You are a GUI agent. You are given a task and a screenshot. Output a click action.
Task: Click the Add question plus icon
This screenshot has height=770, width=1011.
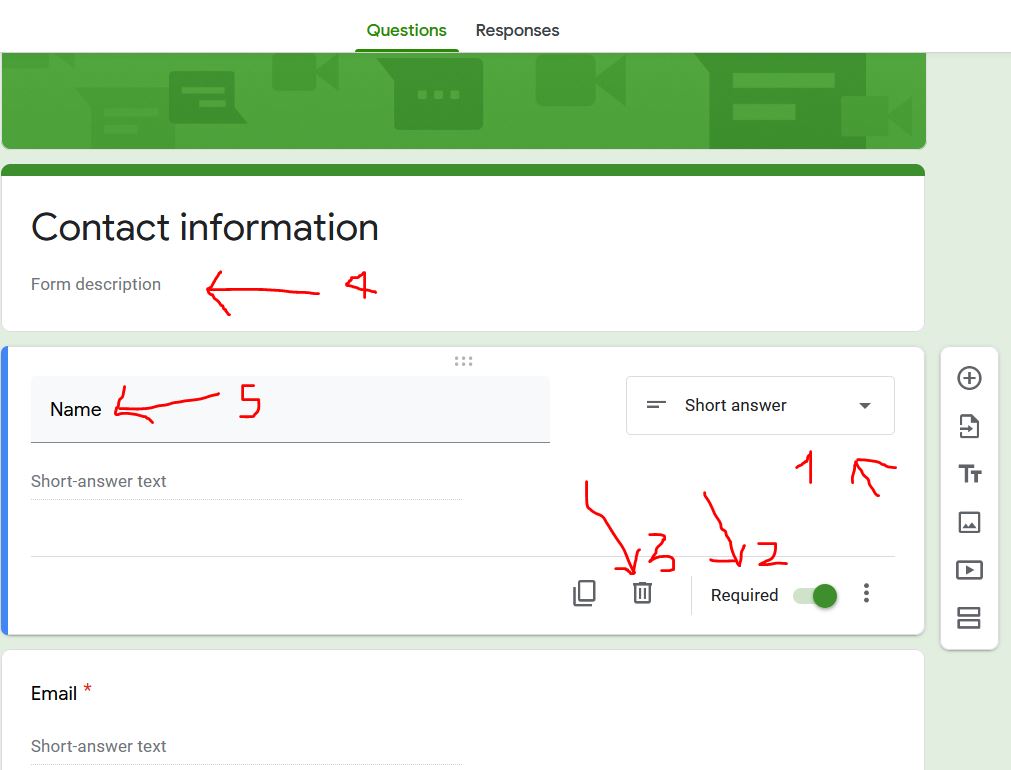click(969, 378)
